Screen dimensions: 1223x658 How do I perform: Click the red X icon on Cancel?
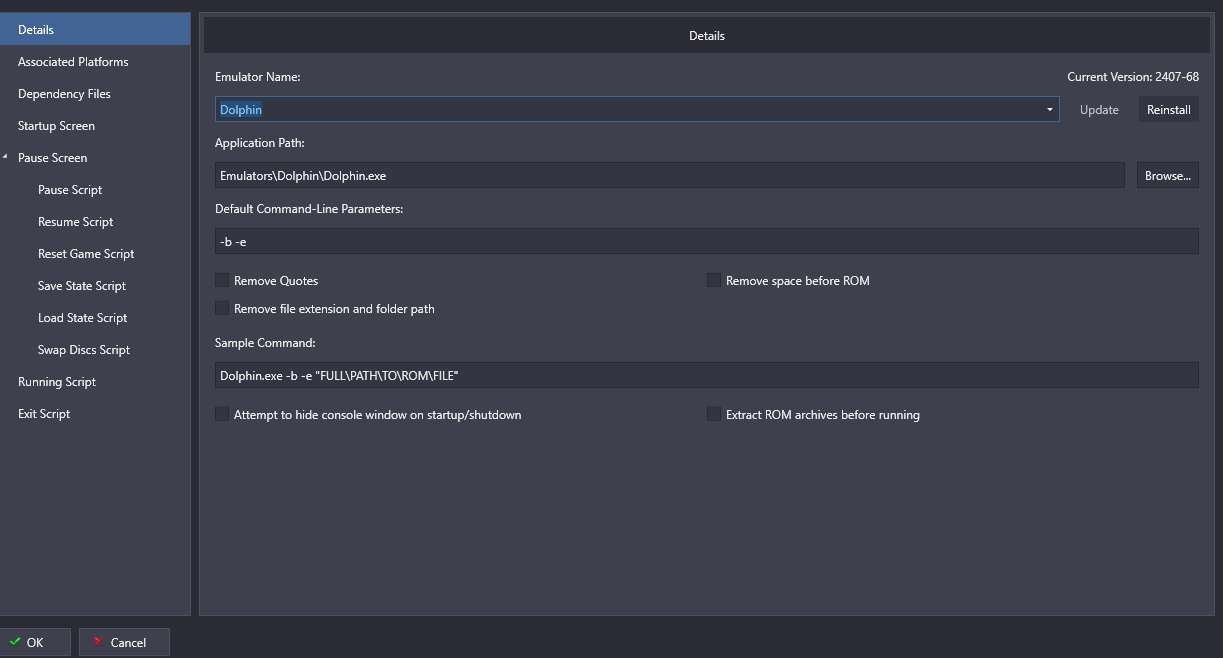98,642
